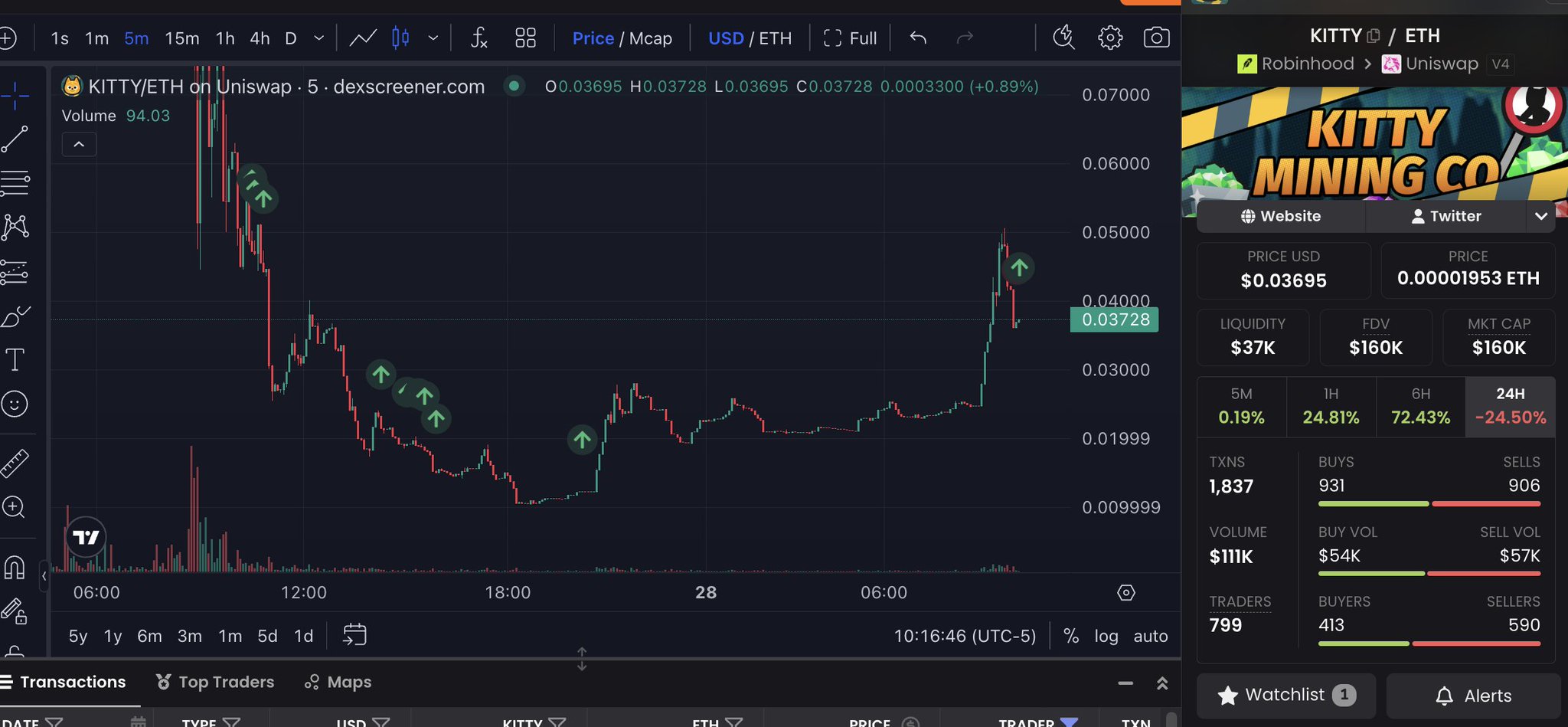Open the Alerts button
The image size is (1568, 727).
tap(1473, 696)
